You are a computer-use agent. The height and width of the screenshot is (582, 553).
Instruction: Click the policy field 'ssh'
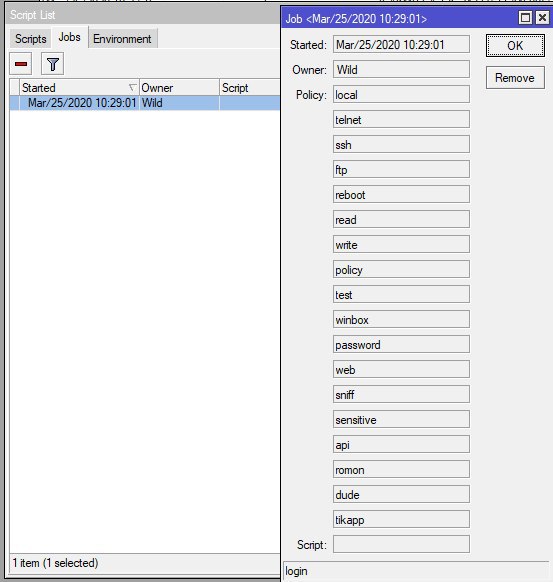pyautogui.click(x=401, y=144)
